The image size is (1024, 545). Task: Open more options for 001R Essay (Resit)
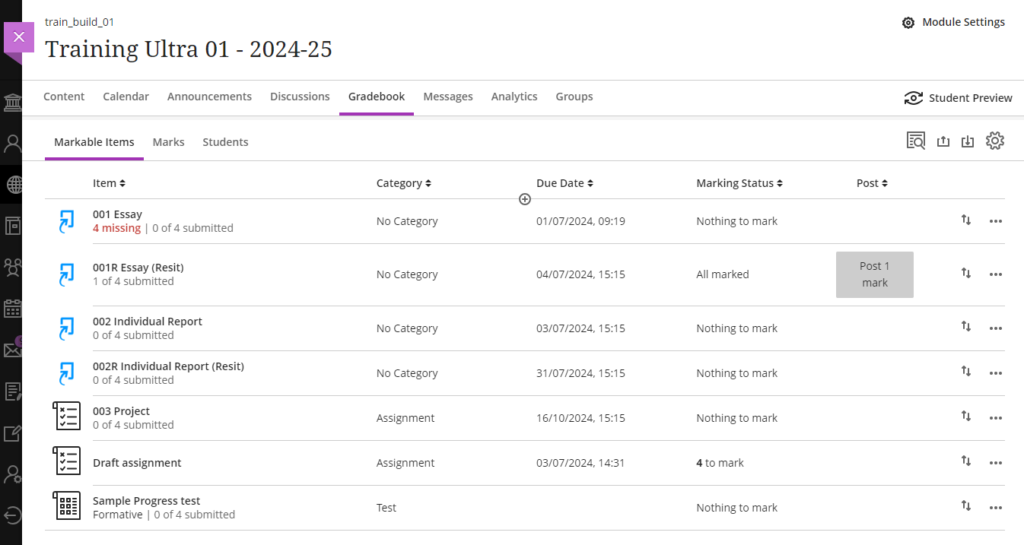pyautogui.click(x=995, y=275)
